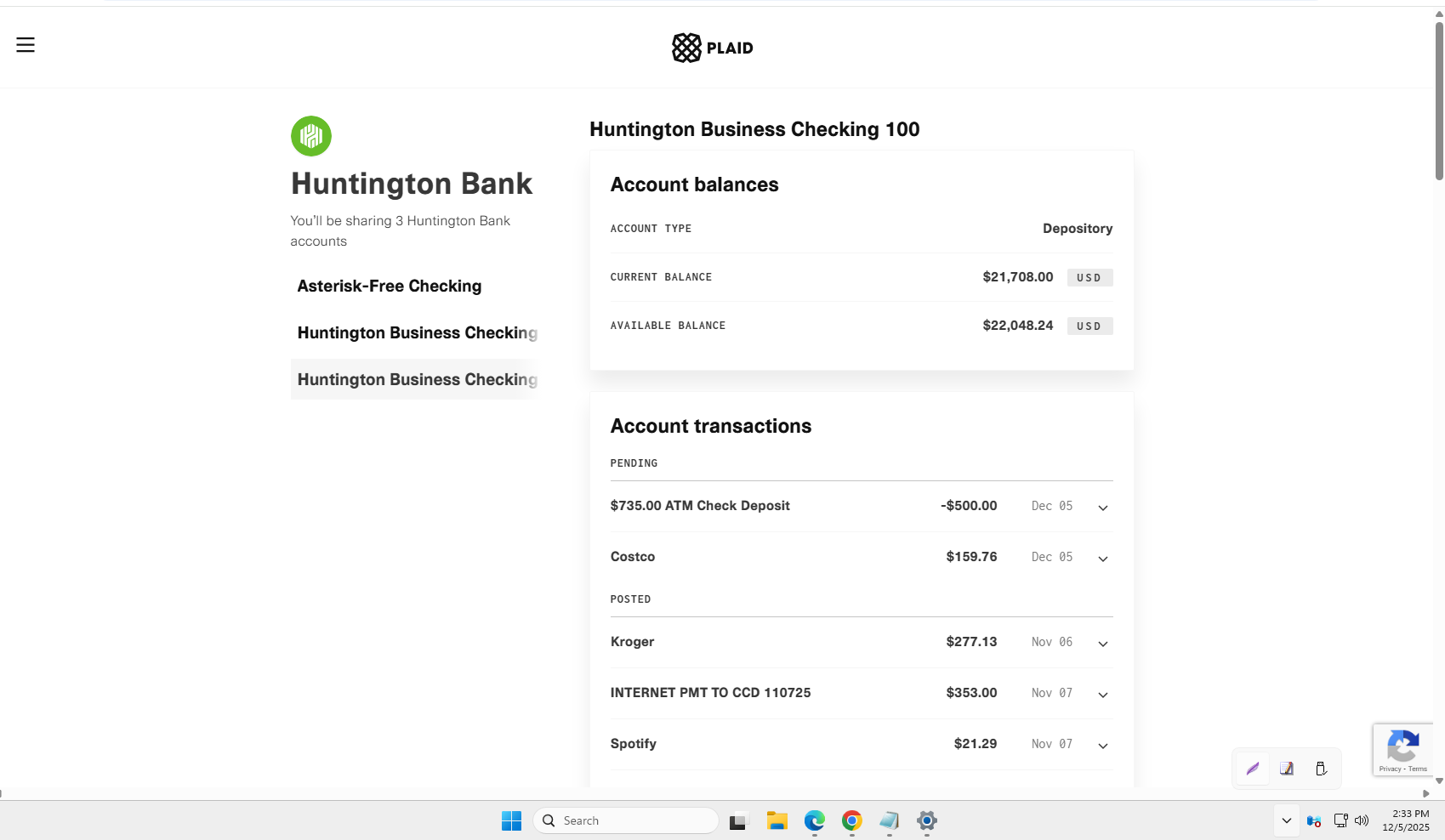Click the INTERNET PMT TO CCD transaction
This screenshot has height=840, width=1445.
710,693
